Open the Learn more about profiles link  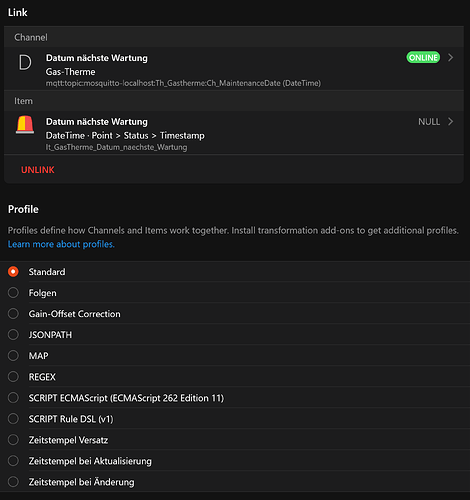[61, 244]
